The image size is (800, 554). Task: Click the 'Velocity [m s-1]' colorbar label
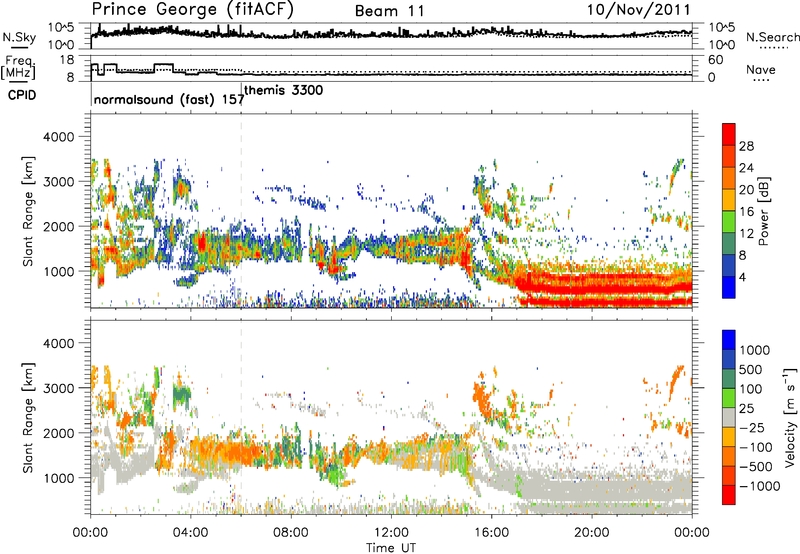[x=790, y=417]
